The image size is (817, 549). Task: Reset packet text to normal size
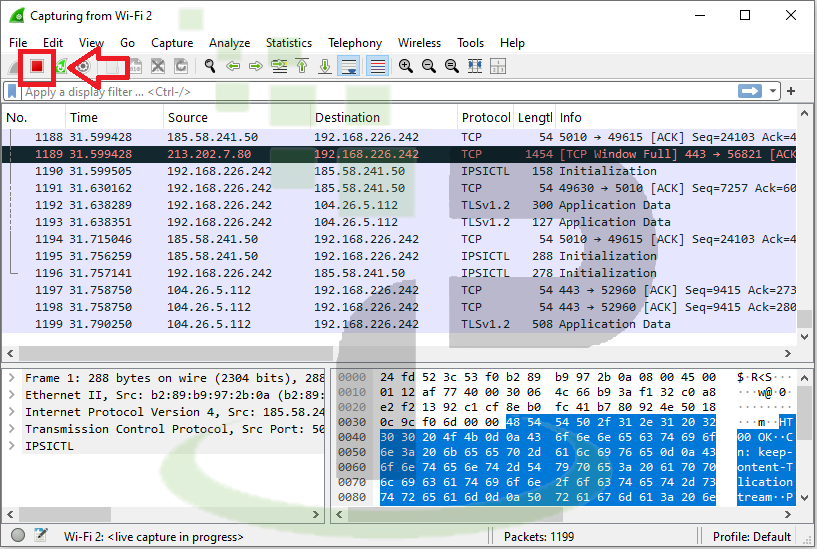[x=452, y=66]
